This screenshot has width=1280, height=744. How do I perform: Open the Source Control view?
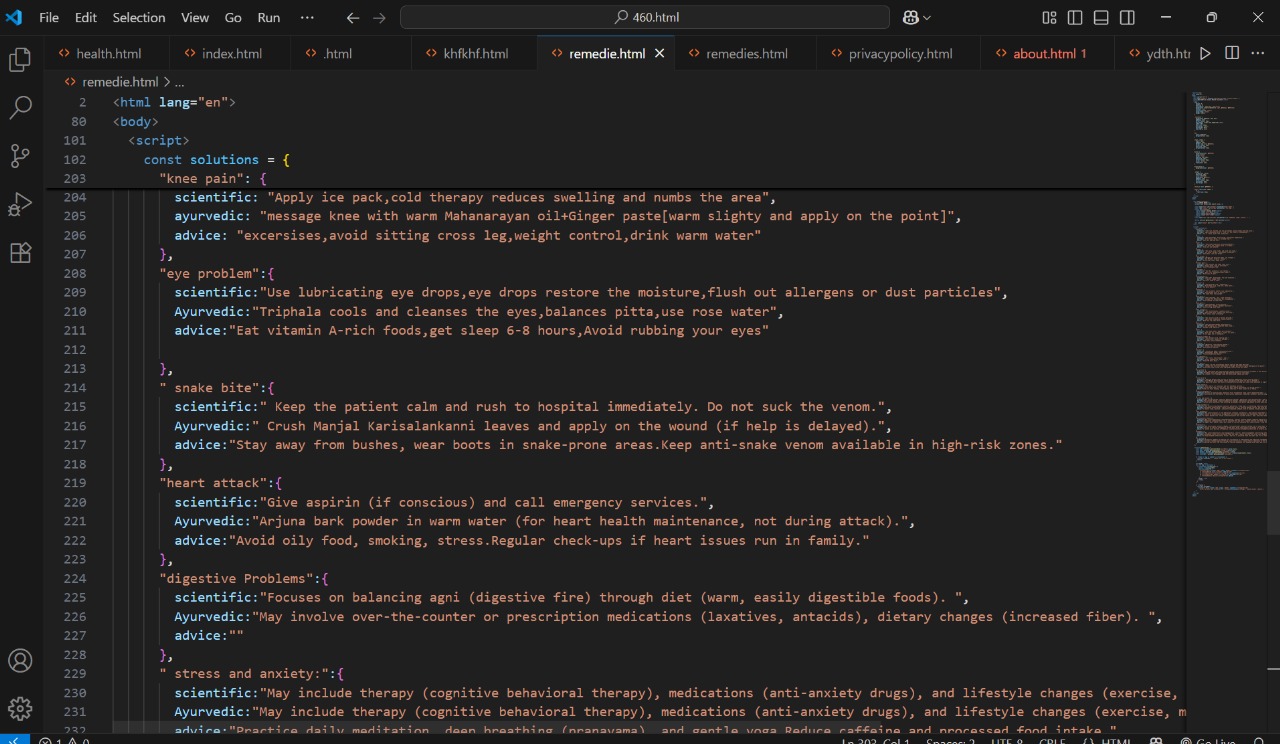coord(20,156)
